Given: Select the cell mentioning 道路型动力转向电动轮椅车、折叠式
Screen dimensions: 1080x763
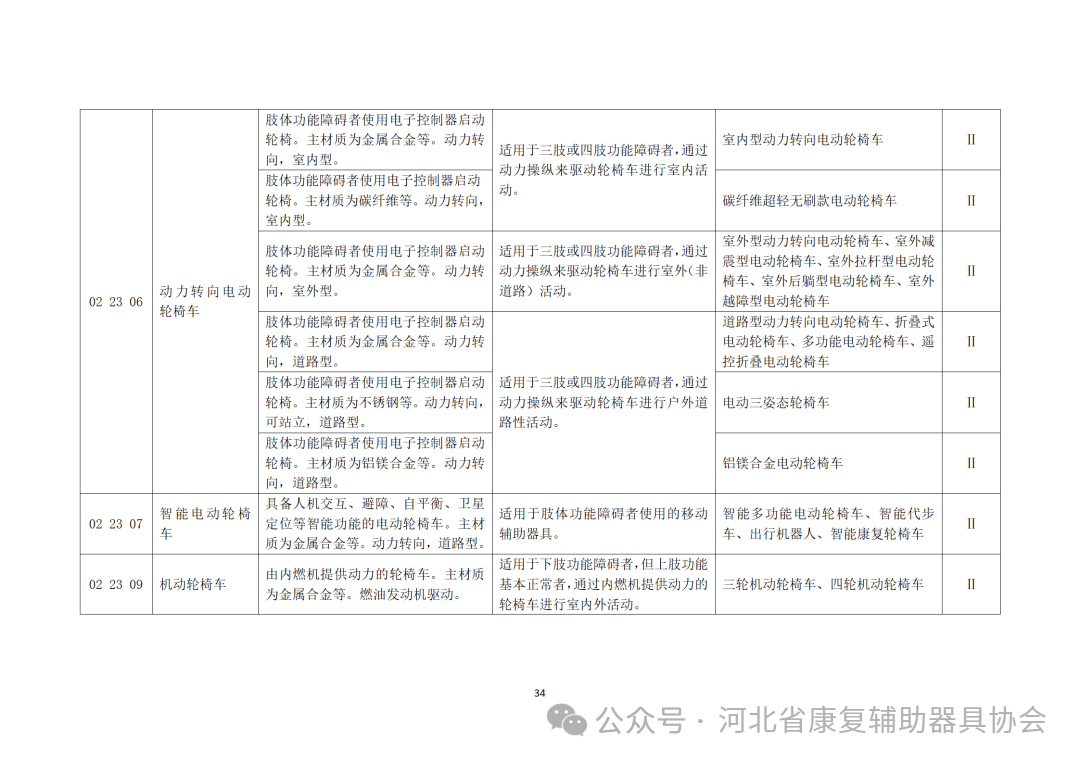Looking at the screenshot, I should (x=826, y=340).
